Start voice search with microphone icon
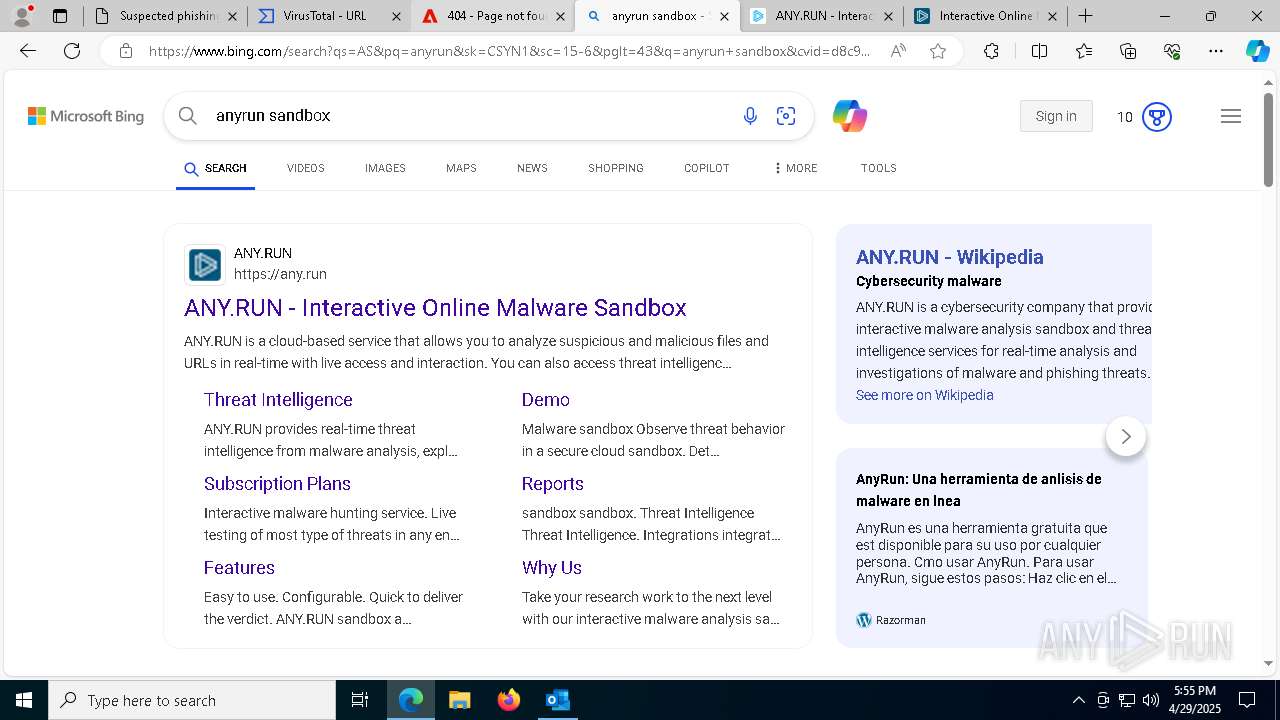 click(750, 116)
